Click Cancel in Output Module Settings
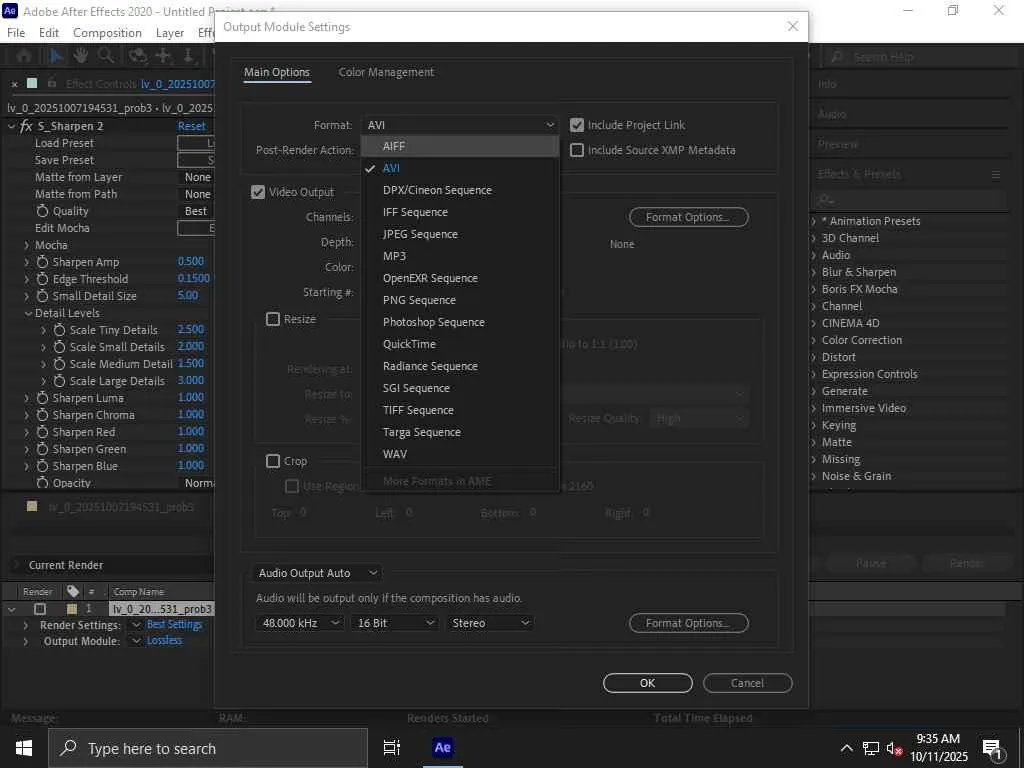This screenshot has width=1024, height=768. [748, 683]
